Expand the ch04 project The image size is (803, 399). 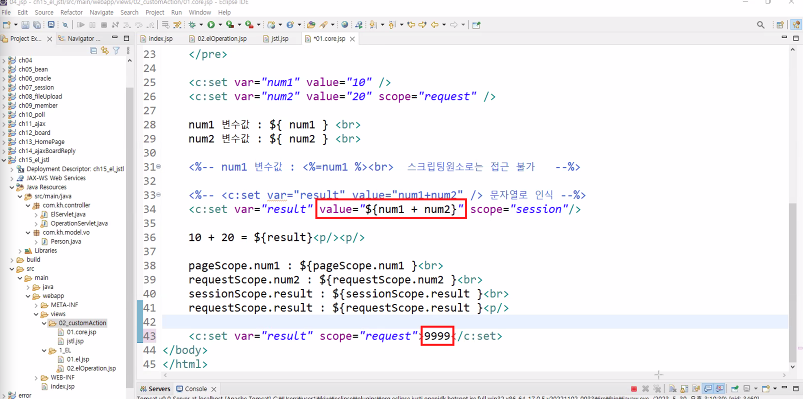4,60
